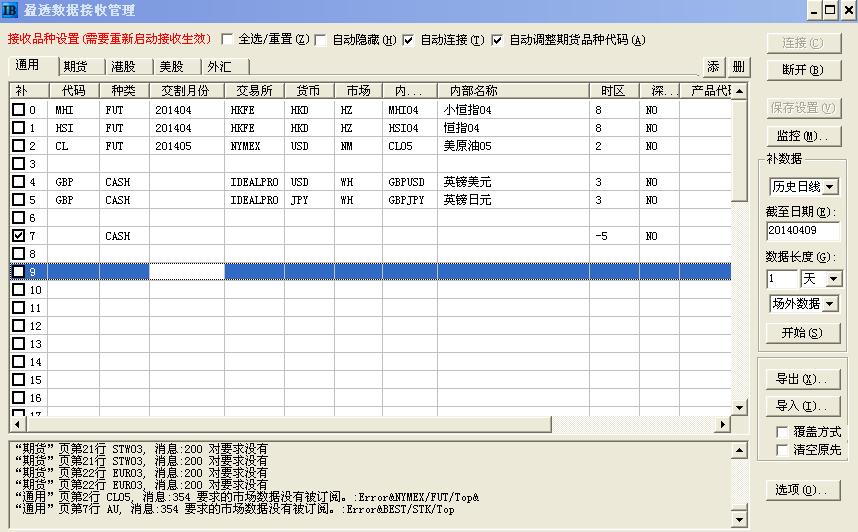Click the IB application icon in title bar
This screenshot has width=858, height=532.
click(11, 11)
